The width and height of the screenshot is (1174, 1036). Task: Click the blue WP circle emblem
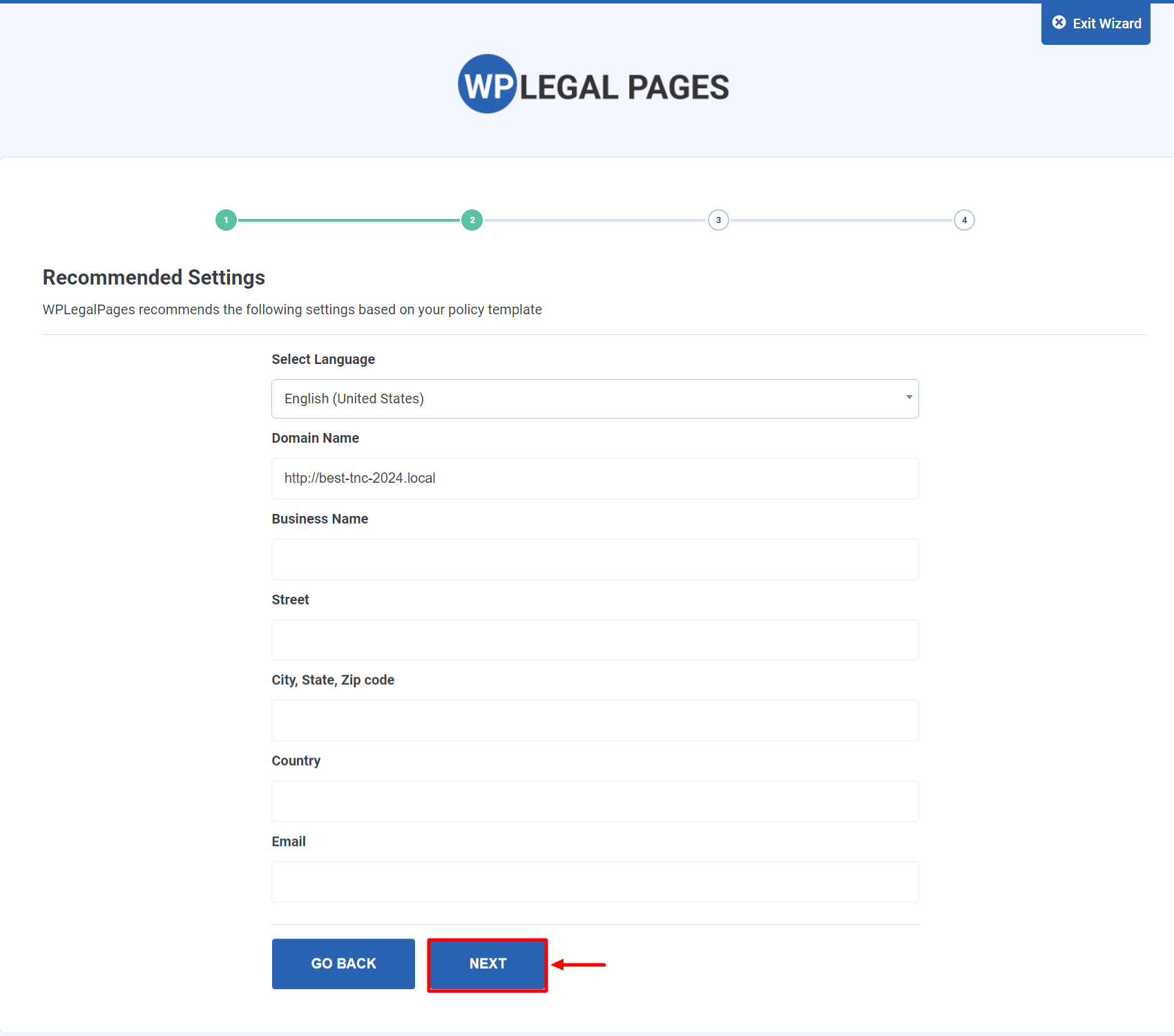click(x=488, y=84)
